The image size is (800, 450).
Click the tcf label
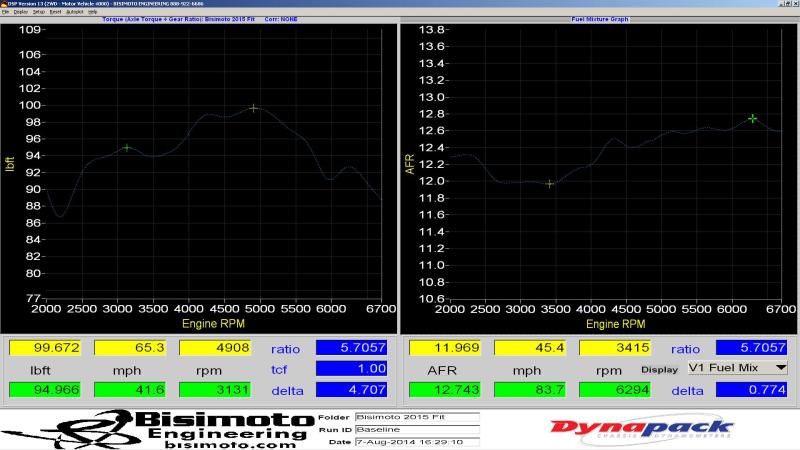click(279, 369)
